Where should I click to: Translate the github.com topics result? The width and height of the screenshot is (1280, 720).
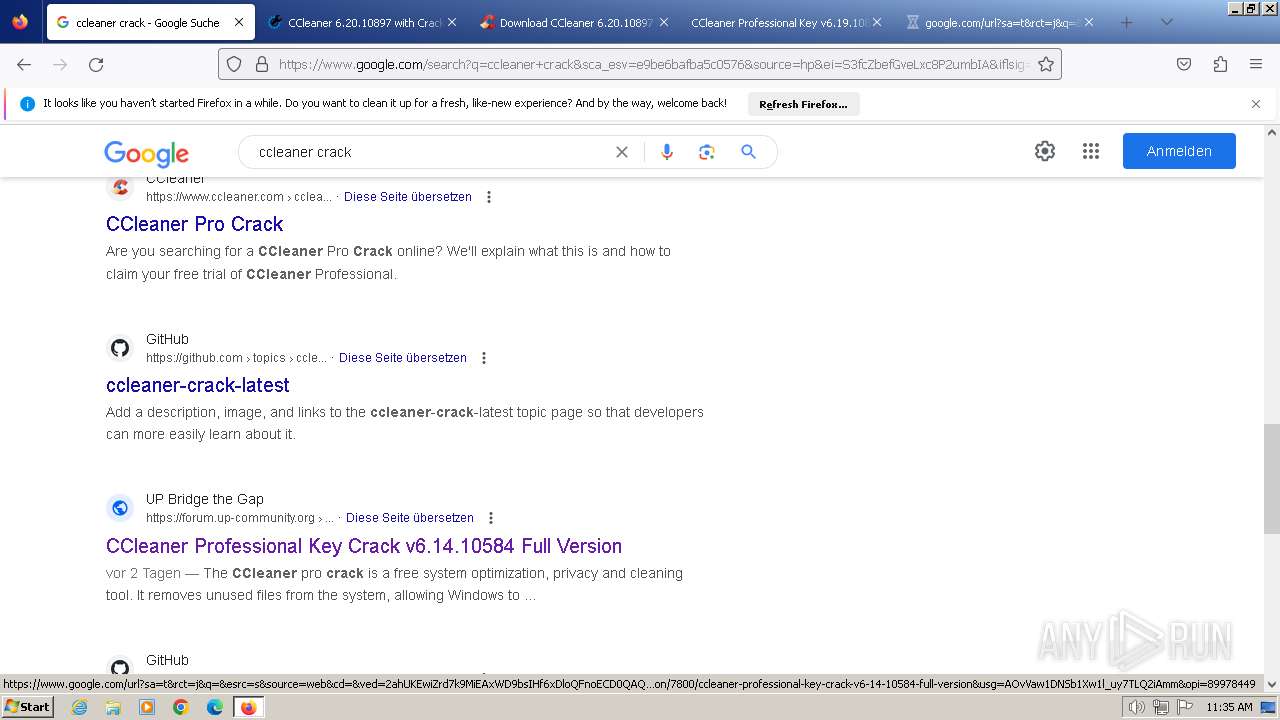point(403,358)
